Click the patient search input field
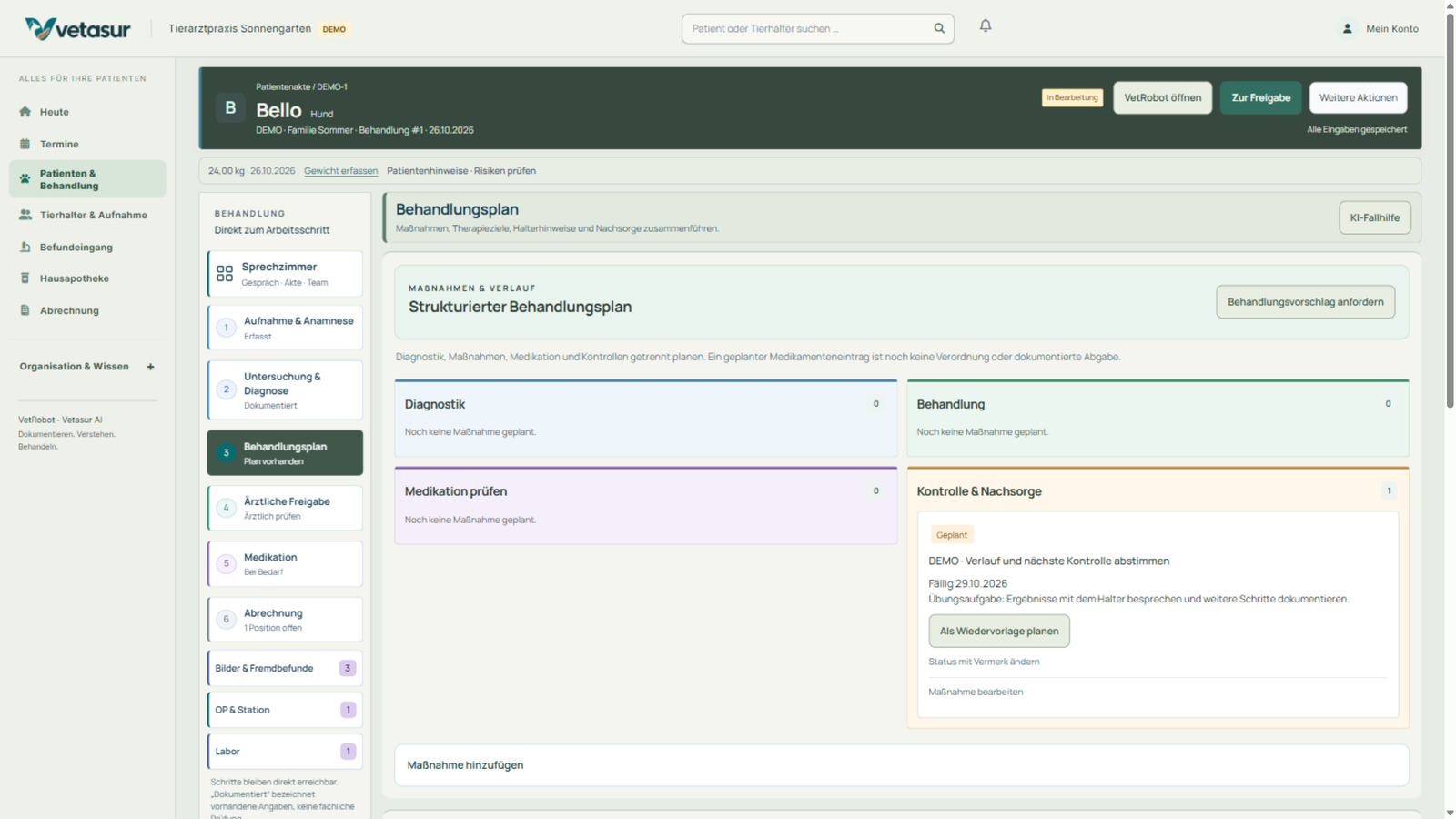The height and width of the screenshot is (819, 1456). pyautogui.click(x=808, y=28)
